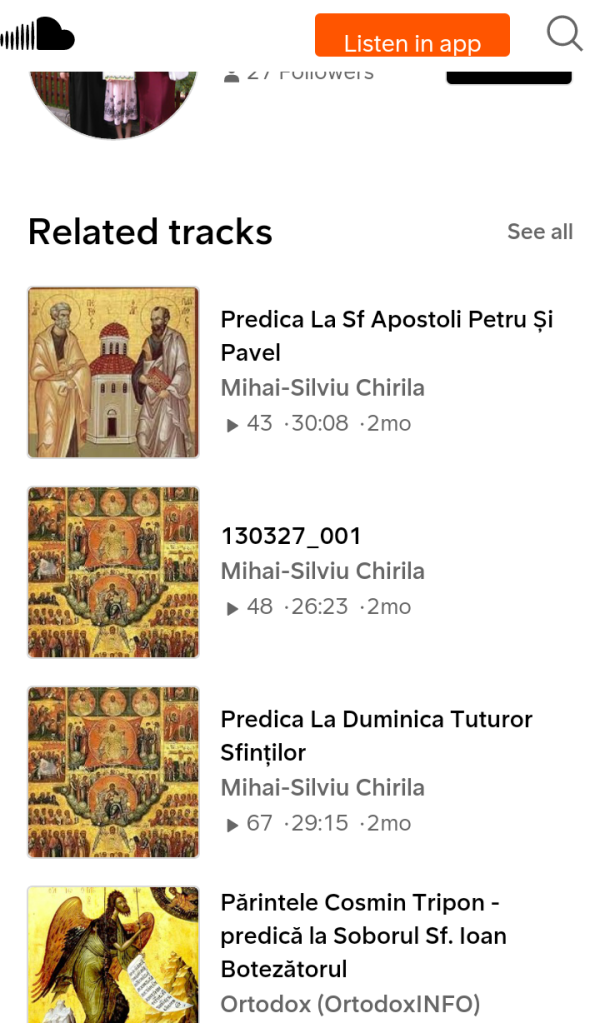
Task: Open Mihai-Silviu Chirila under 130327_001
Action: coord(322,571)
